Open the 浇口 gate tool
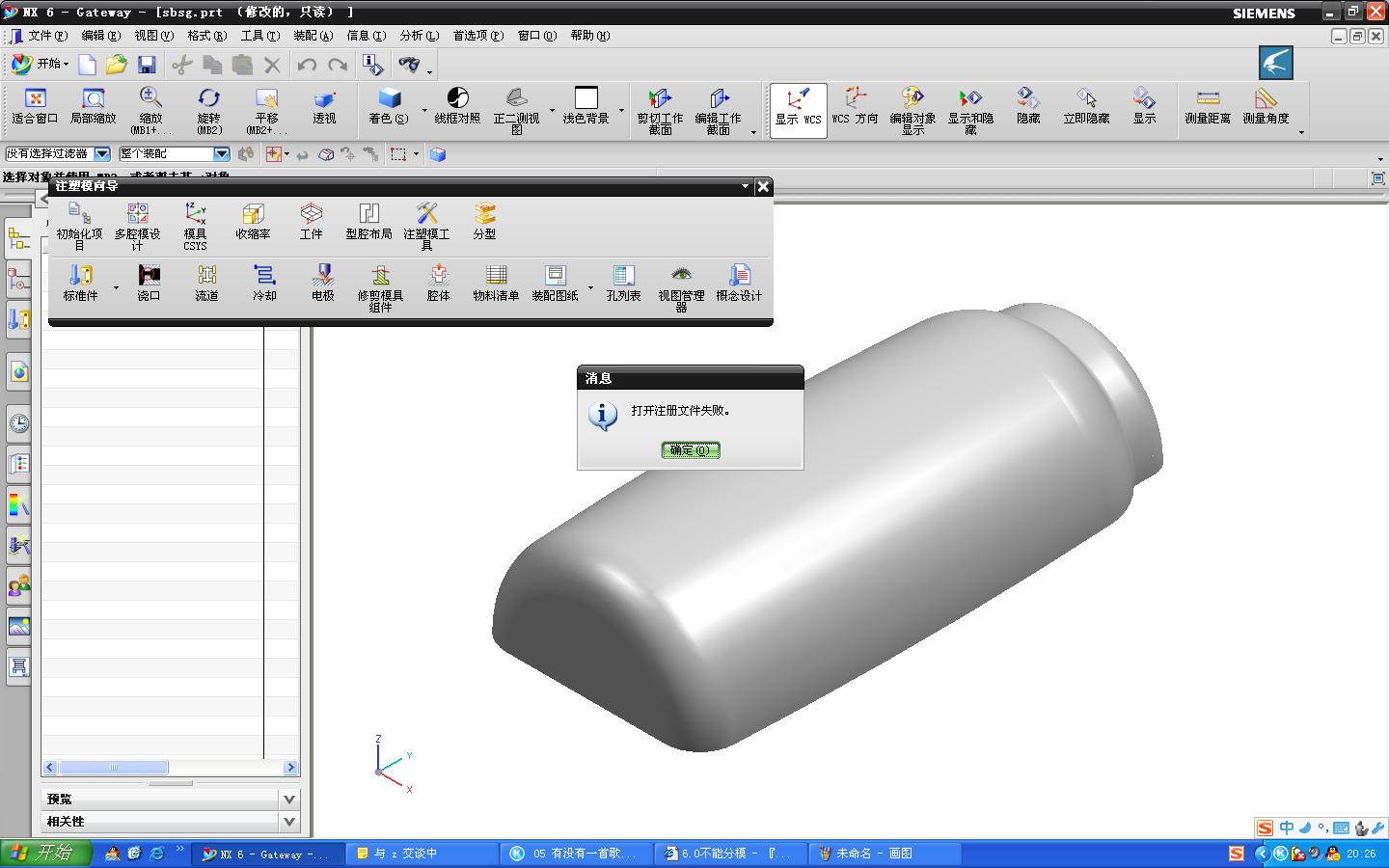Viewport: 1389px width, 868px height. point(149,284)
